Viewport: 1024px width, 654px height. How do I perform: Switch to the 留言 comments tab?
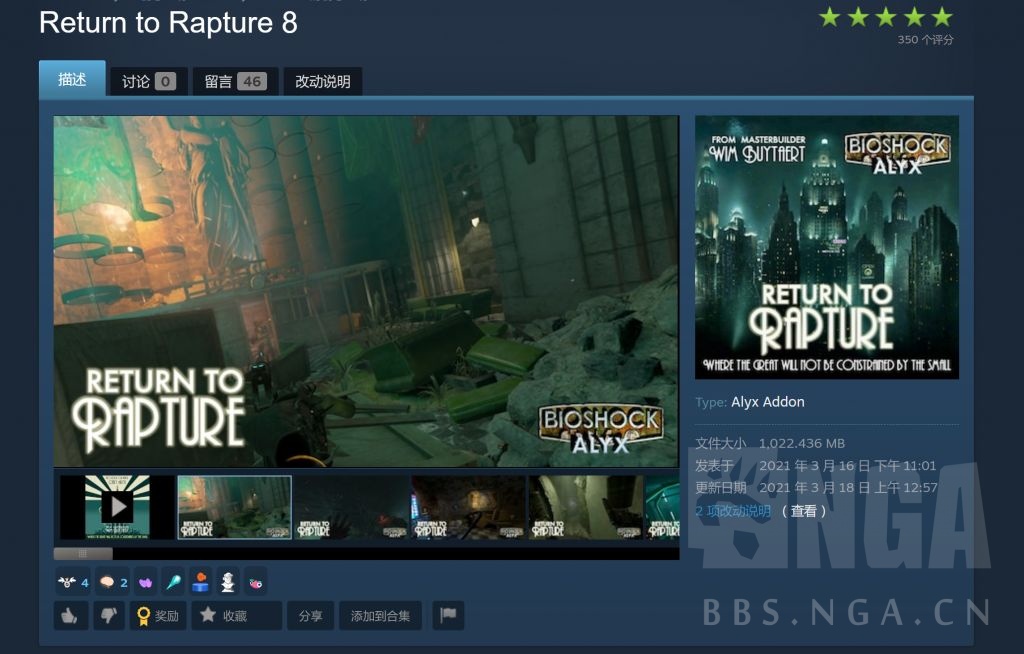tap(234, 82)
